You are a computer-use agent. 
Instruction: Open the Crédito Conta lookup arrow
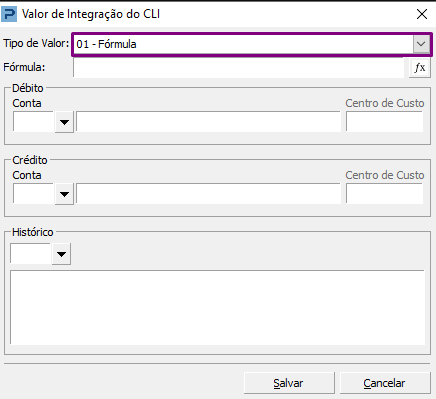click(64, 194)
